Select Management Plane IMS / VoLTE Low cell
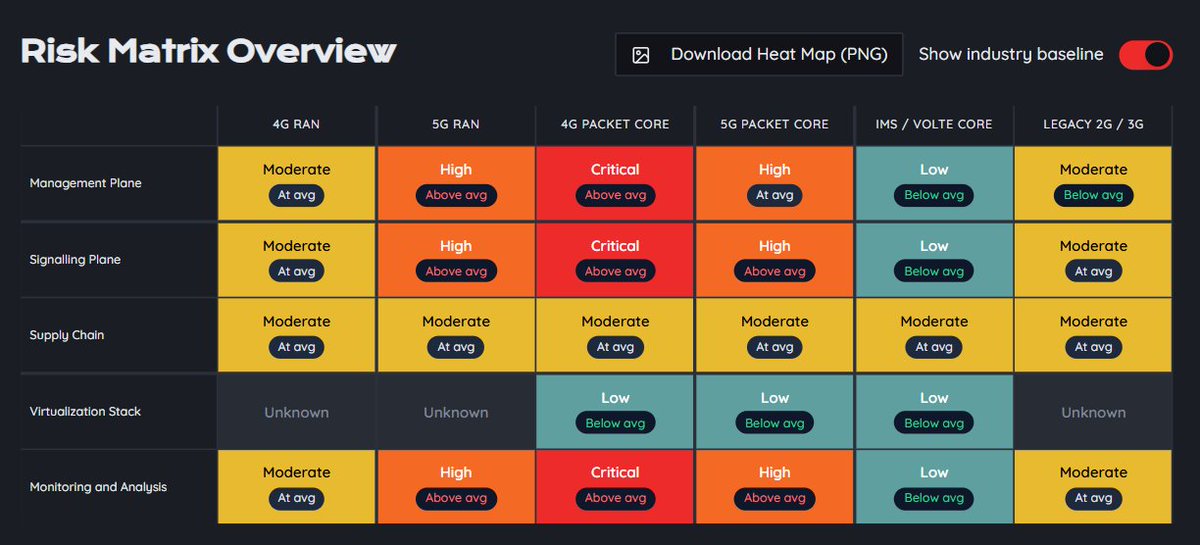 (x=934, y=183)
